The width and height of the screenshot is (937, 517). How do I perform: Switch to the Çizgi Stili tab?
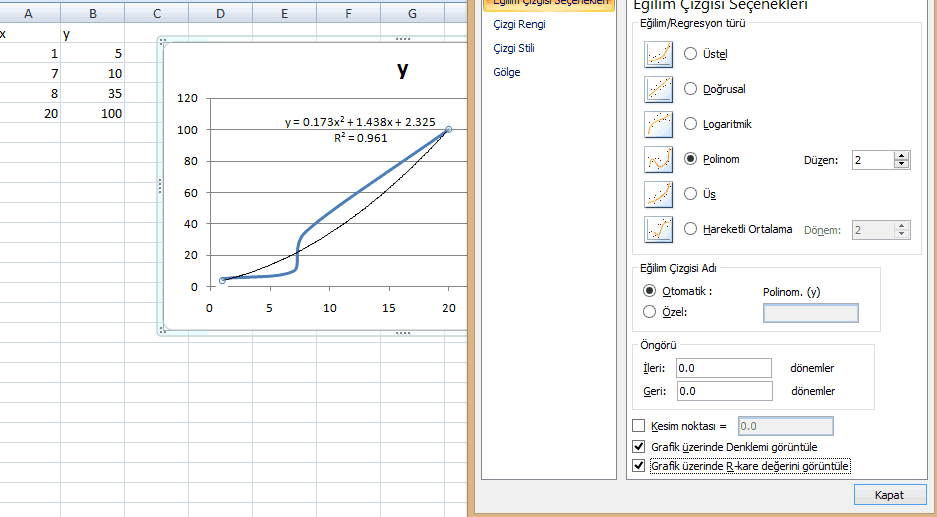pyautogui.click(x=514, y=48)
